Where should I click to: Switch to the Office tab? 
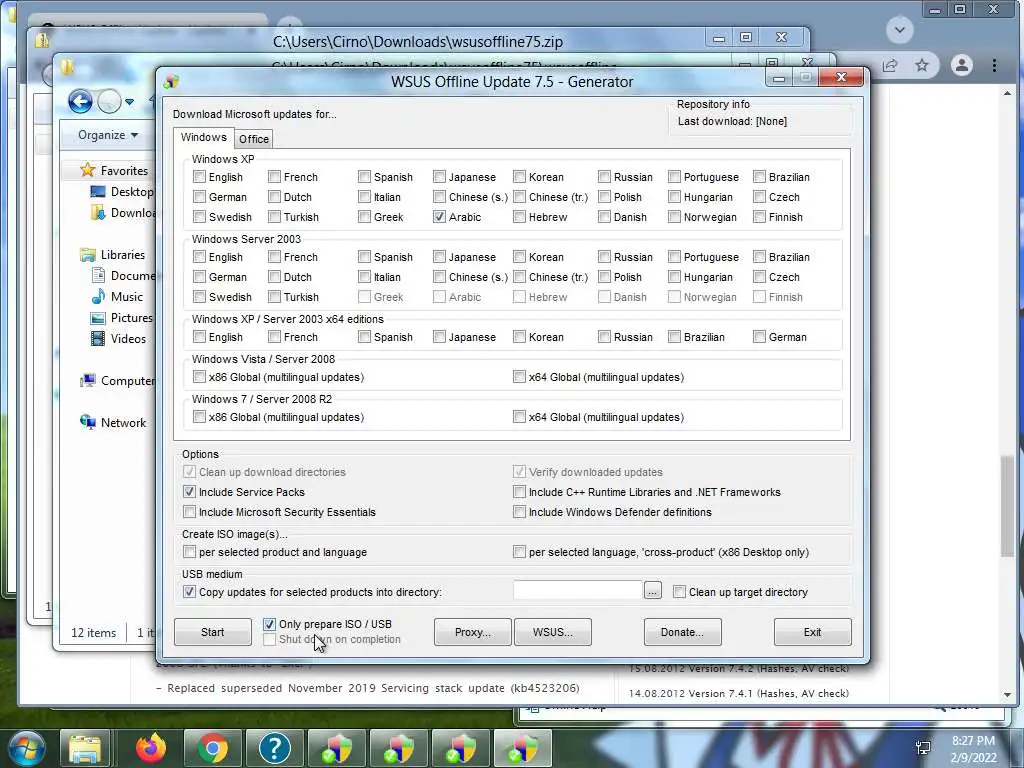tap(253, 138)
